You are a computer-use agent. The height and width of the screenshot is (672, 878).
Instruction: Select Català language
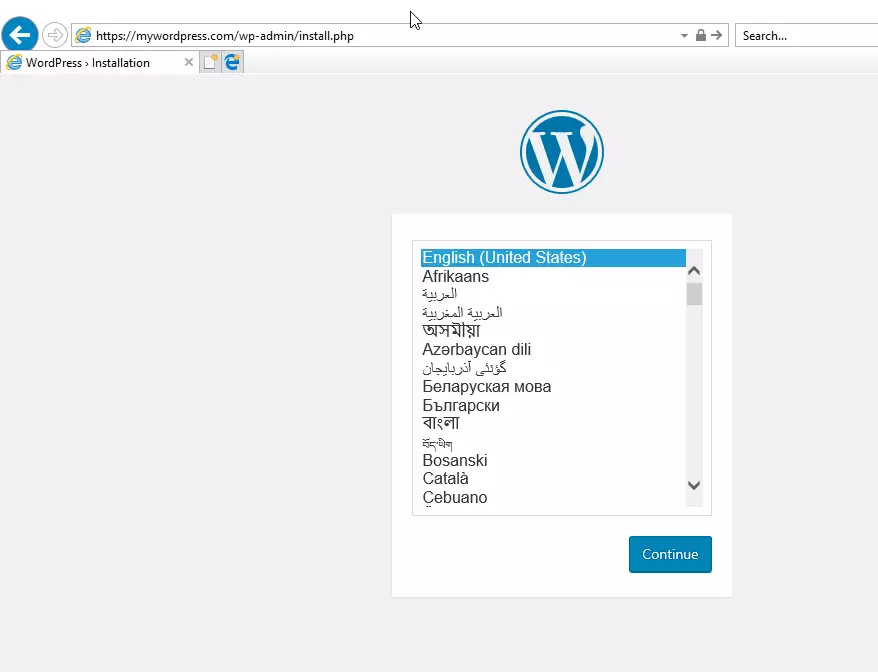pyautogui.click(x=553, y=479)
